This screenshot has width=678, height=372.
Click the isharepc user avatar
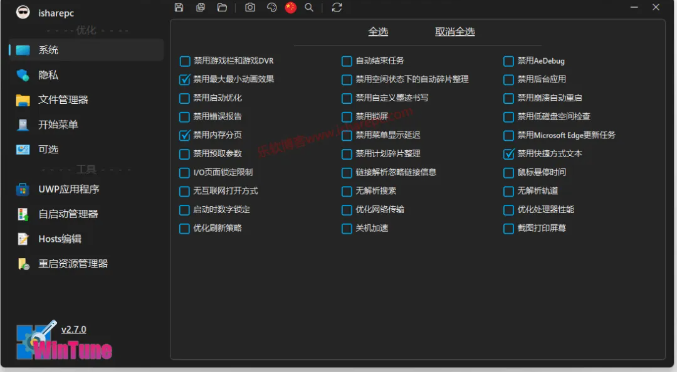(x=23, y=12)
